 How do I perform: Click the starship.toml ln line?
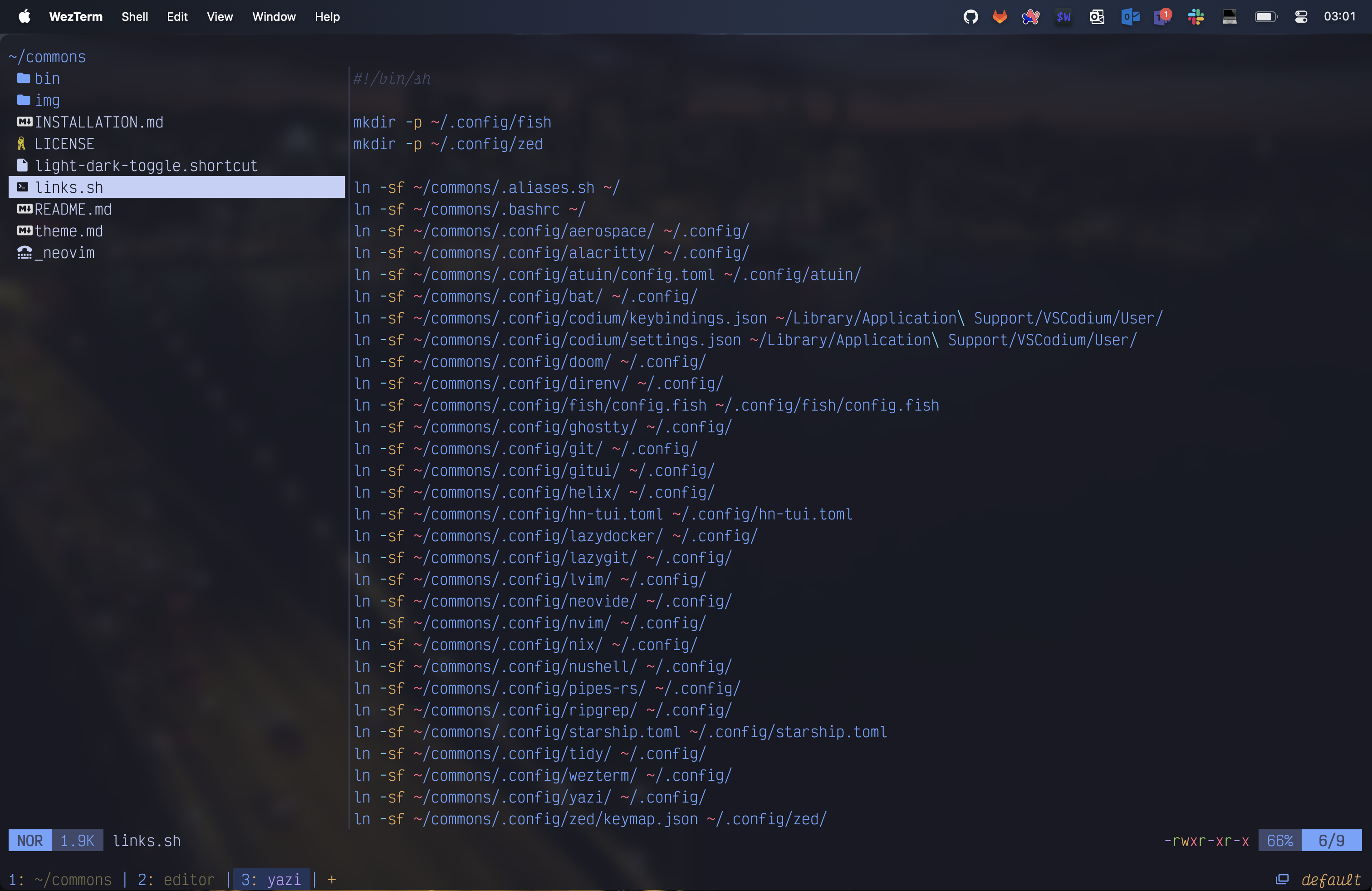pos(621,732)
